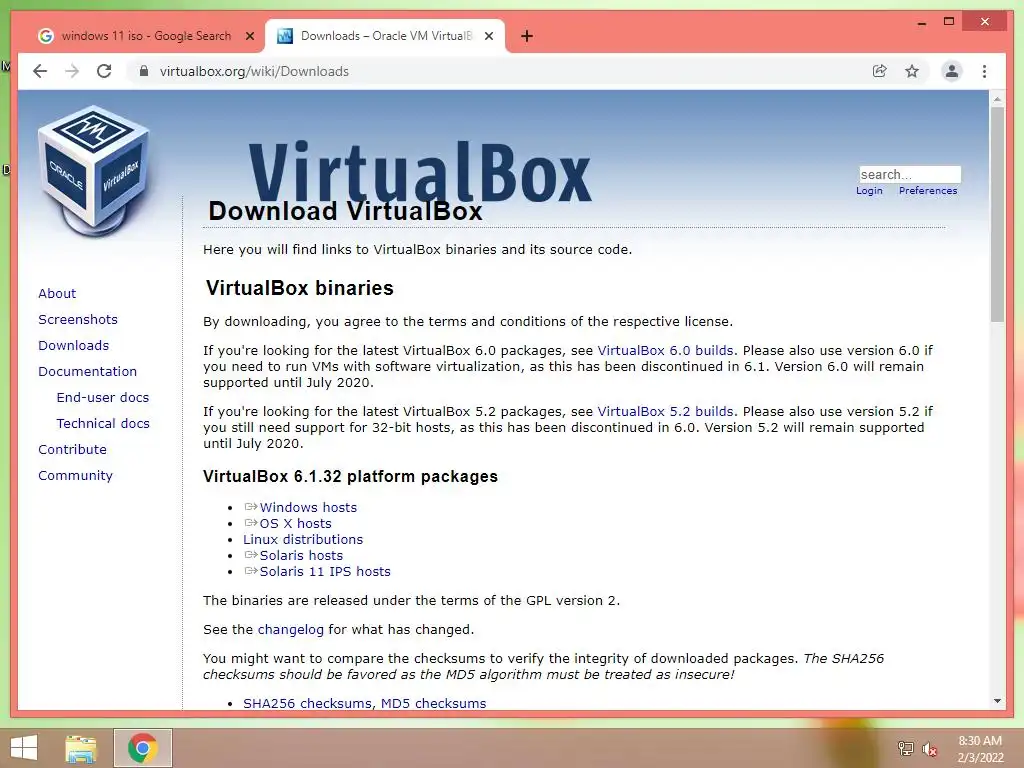Screen dimensions: 1024x768
Task: Close the 'windows 11 iso - Google Search' tab
Action: (x=249, y=36)
